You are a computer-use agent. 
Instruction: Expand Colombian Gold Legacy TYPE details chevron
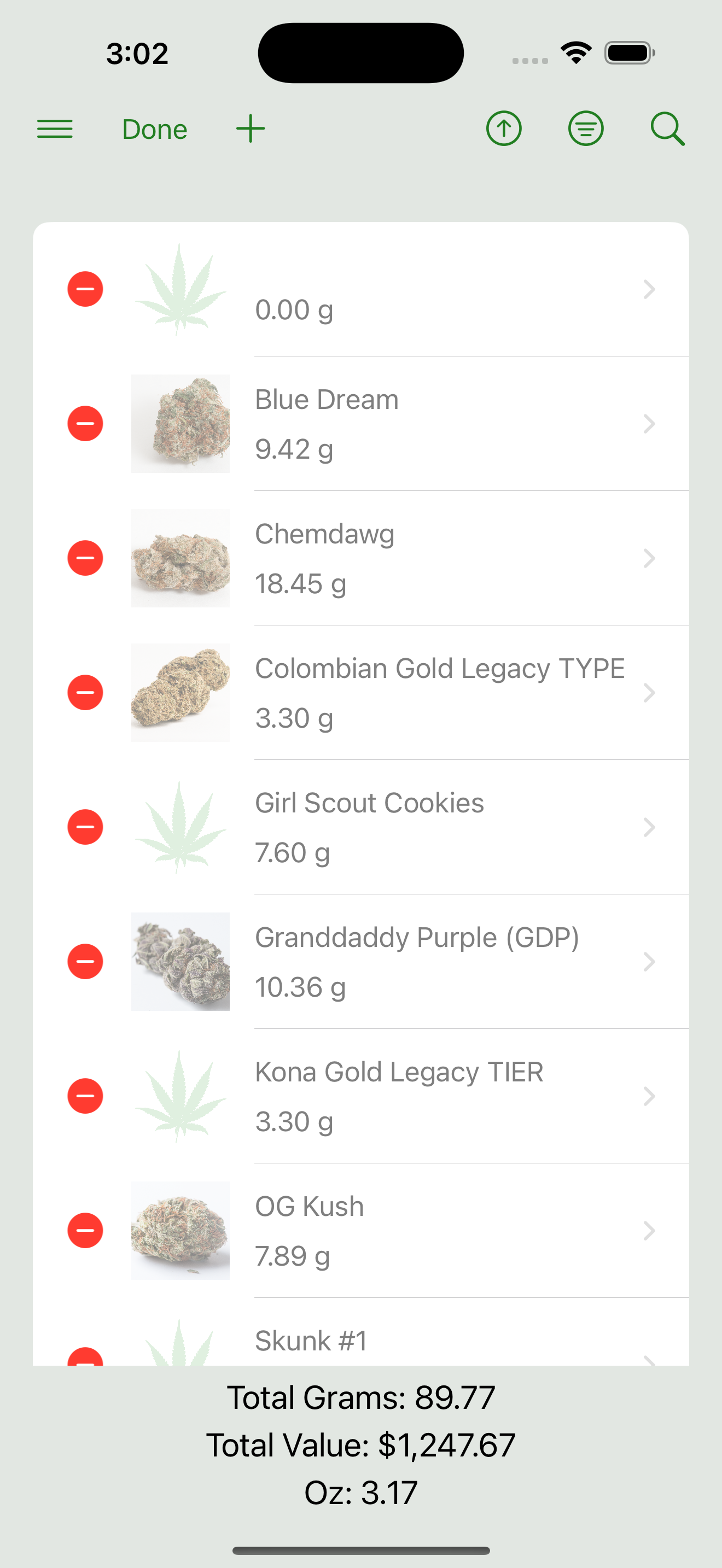[x=649, y=693]
